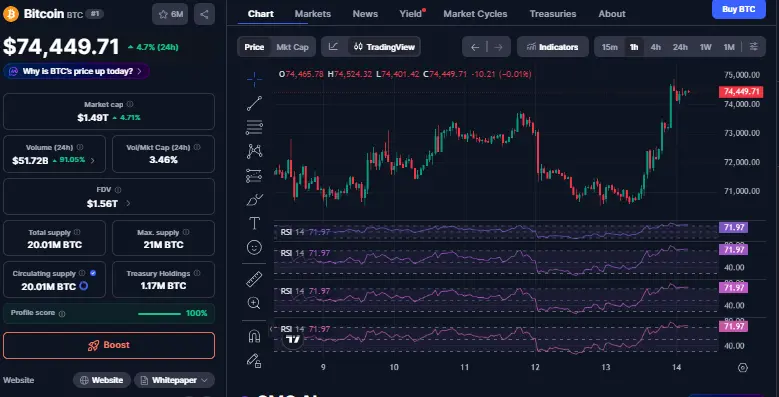
Task: Open the Markets tab
Action: (x=312, y=14)
